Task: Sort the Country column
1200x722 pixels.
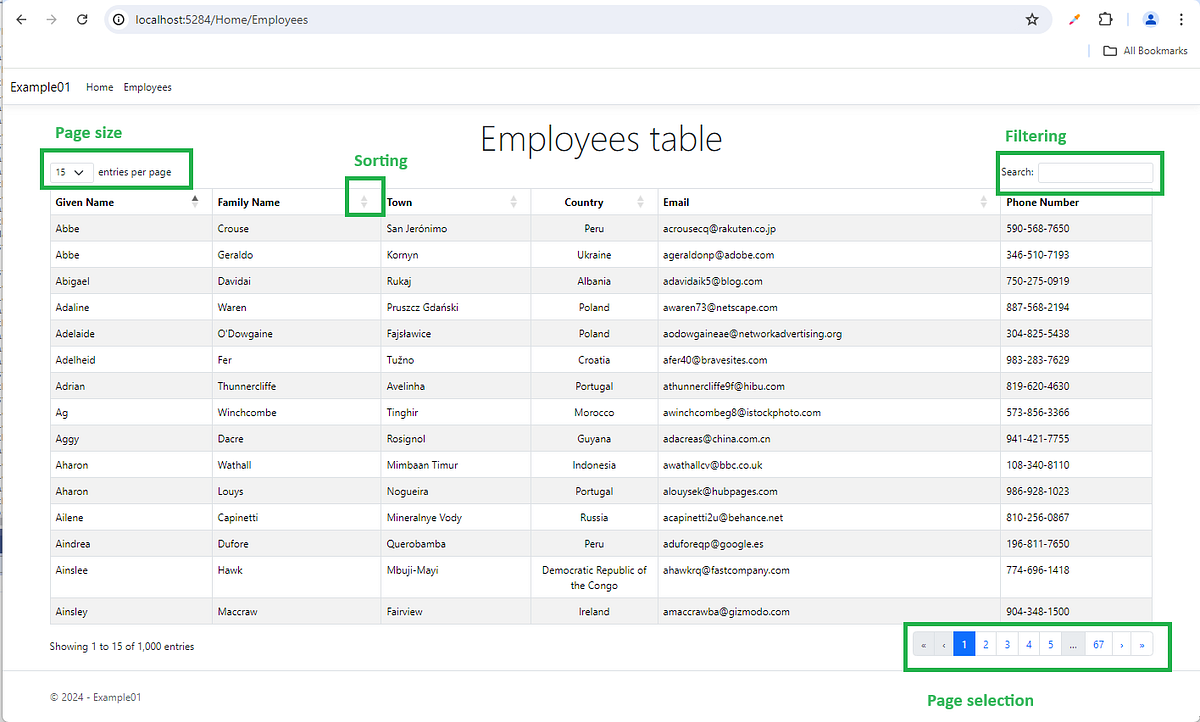Action: tap(641, 202)
